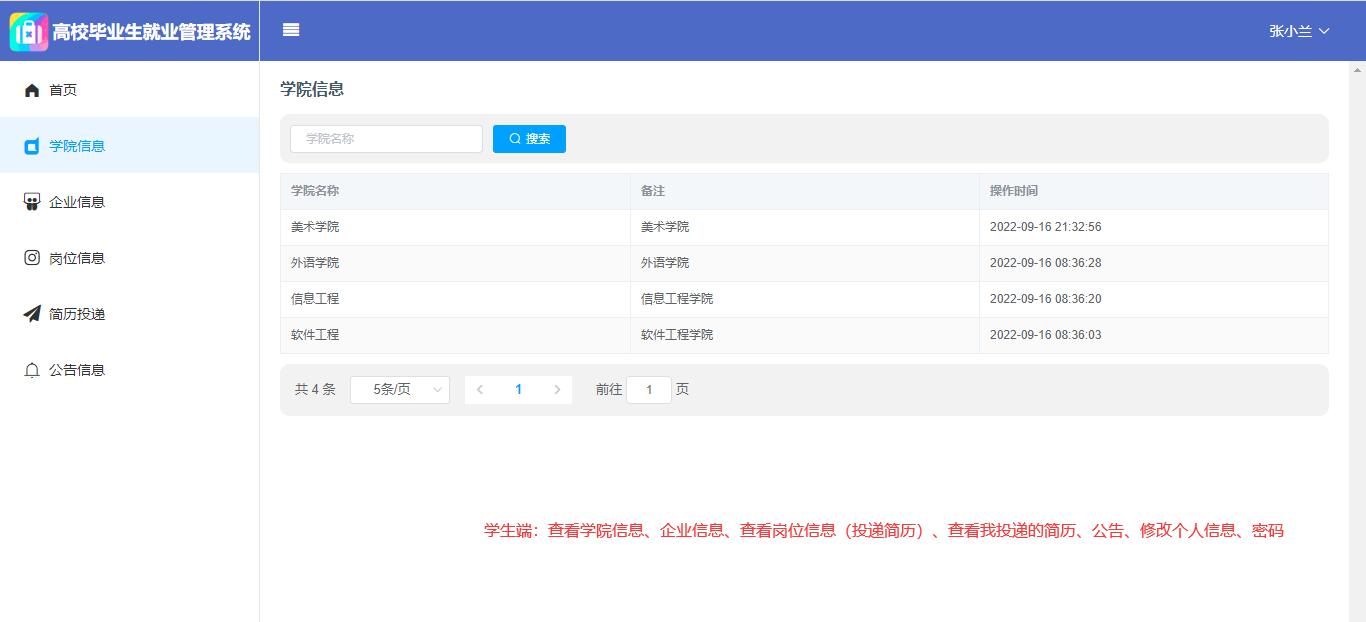
Task: Click the system logo icon in header
Action: (x=29, y=32)
